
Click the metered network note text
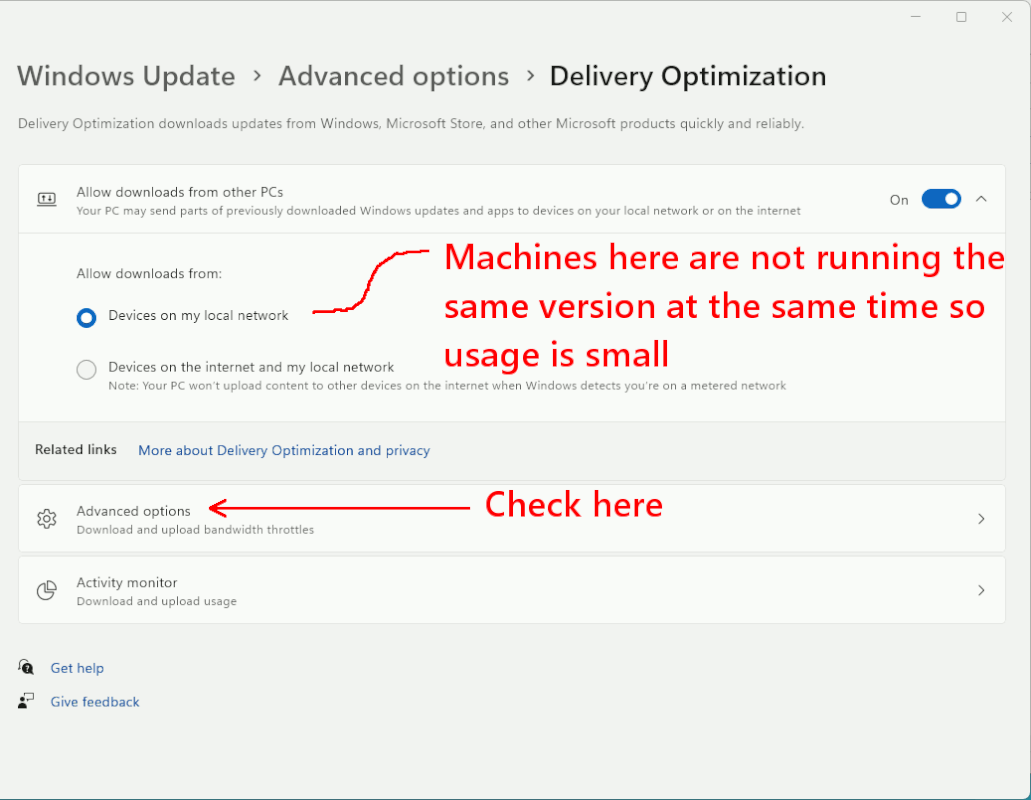coord(447,386)
